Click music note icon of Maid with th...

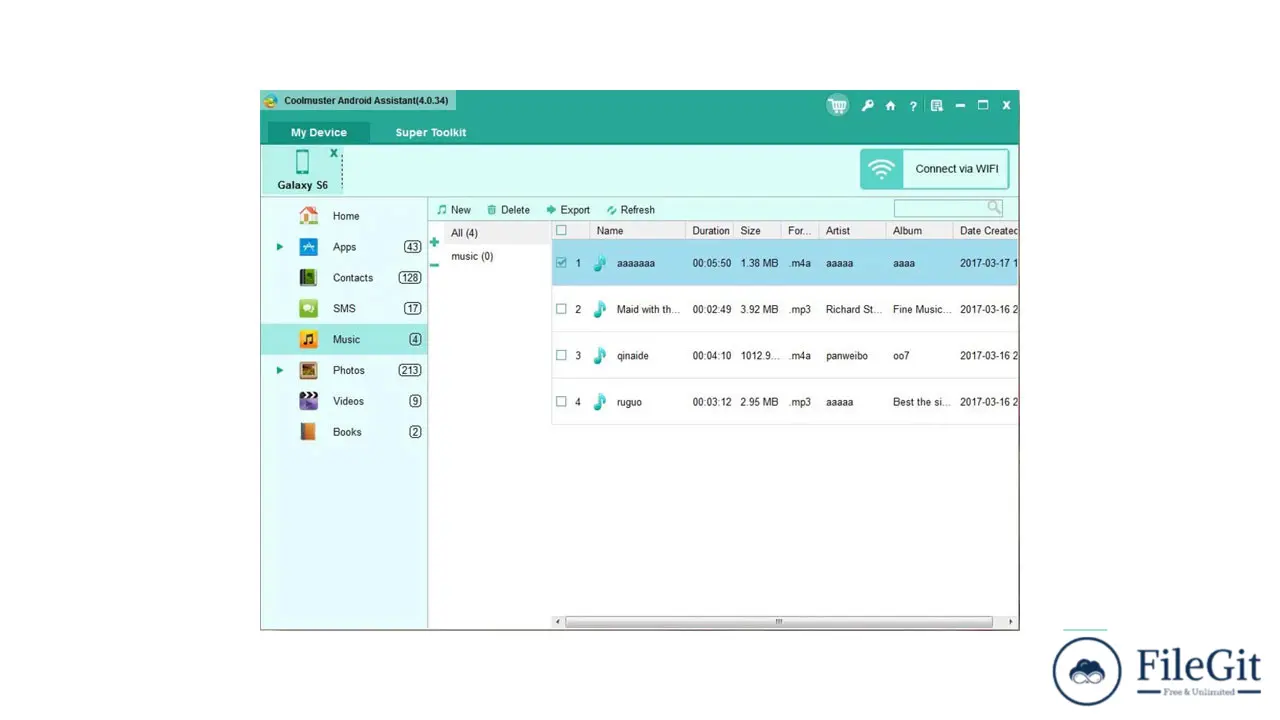pos(599,309)
